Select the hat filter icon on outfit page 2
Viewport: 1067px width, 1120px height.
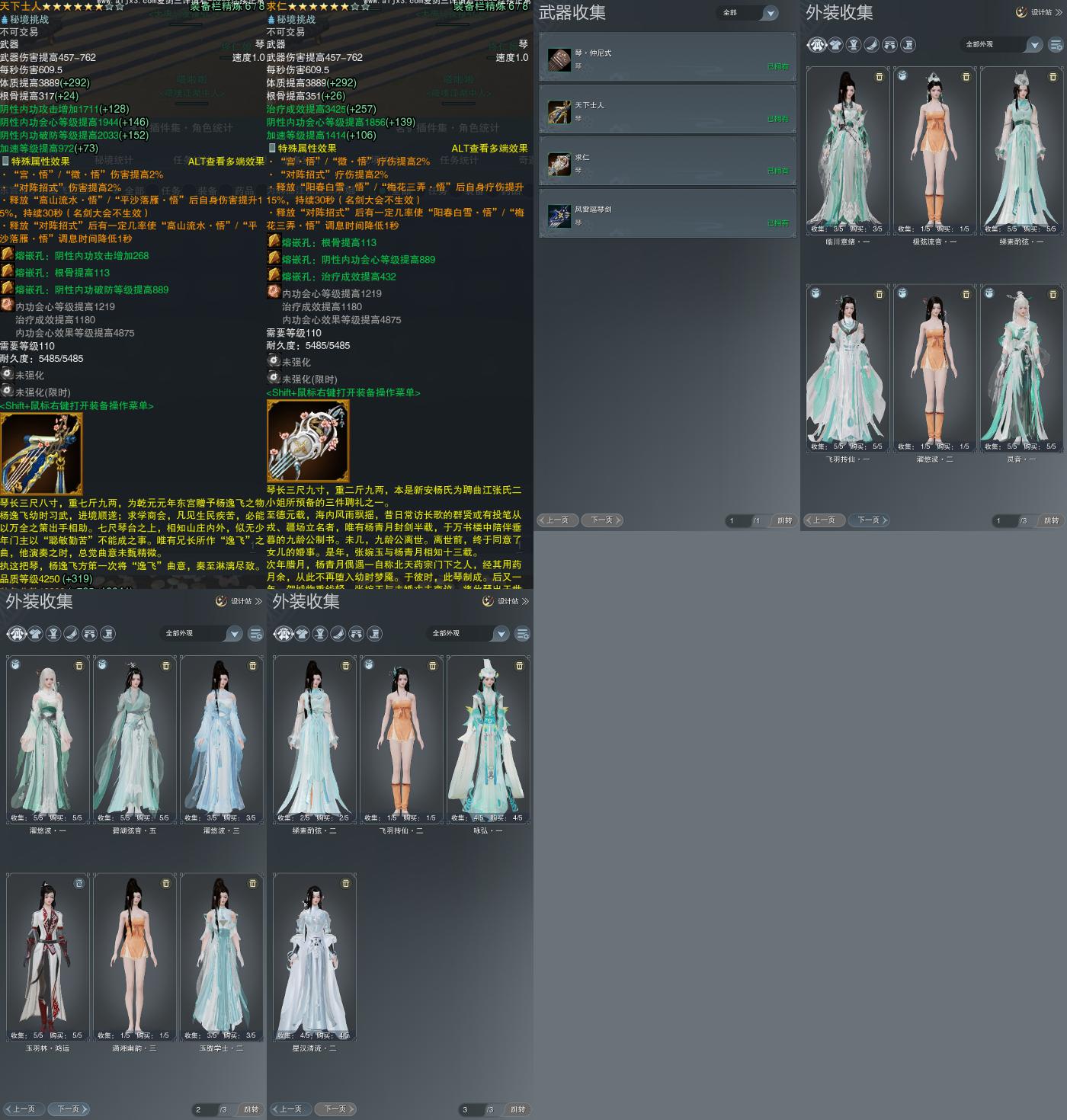[53, 634]
